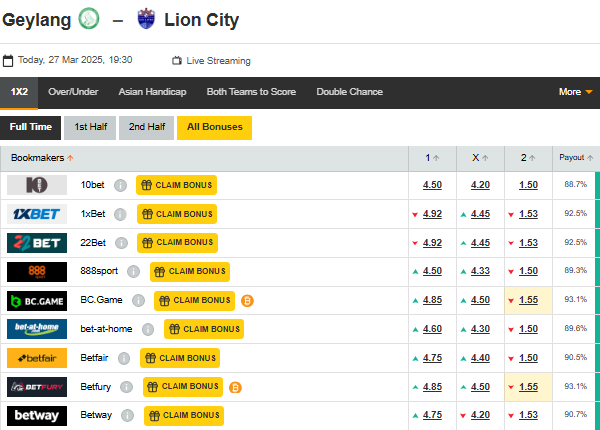
Task: Open the Both Teams to Score tab
Action: [251, 92]
